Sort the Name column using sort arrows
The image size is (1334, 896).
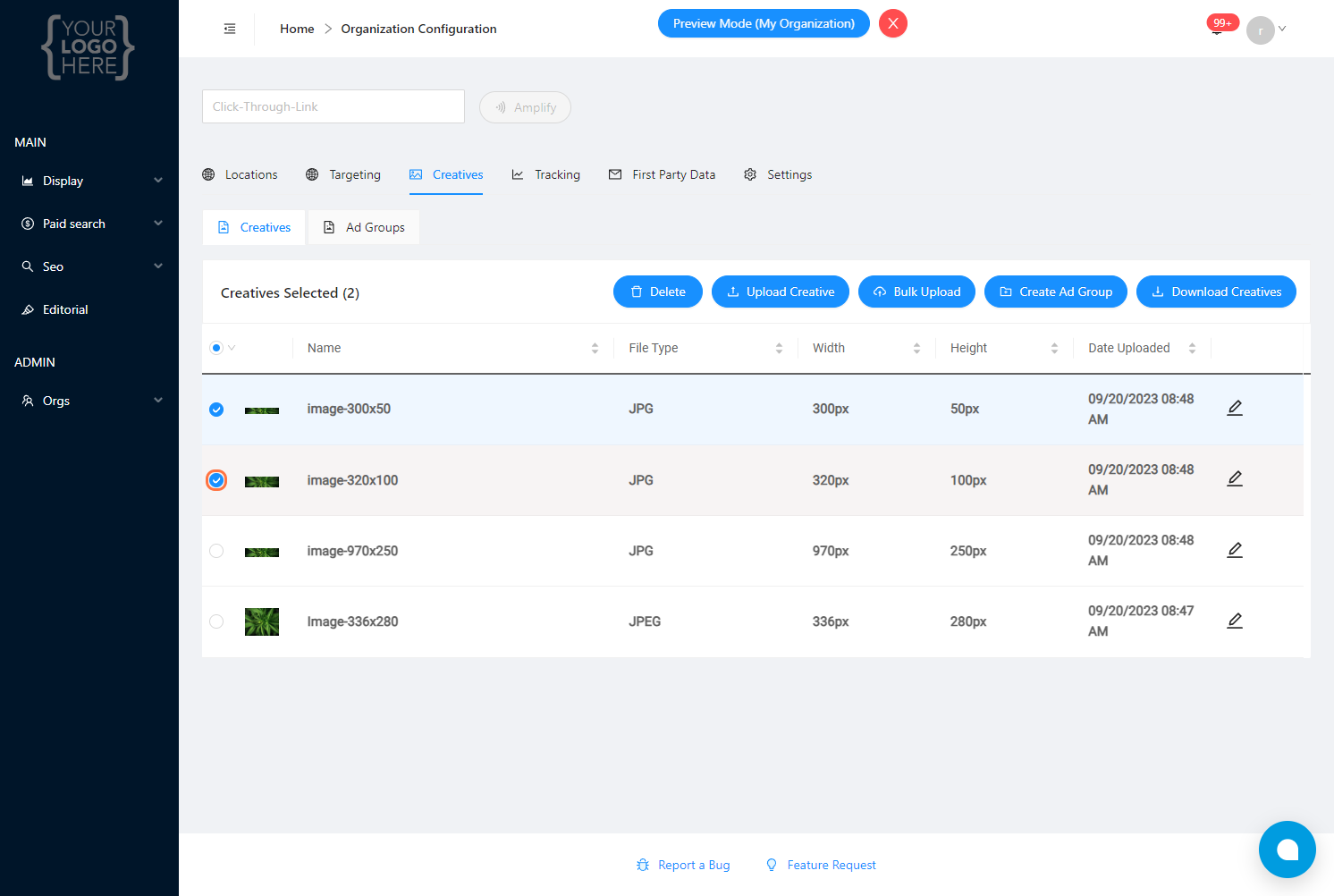point(595,348)
